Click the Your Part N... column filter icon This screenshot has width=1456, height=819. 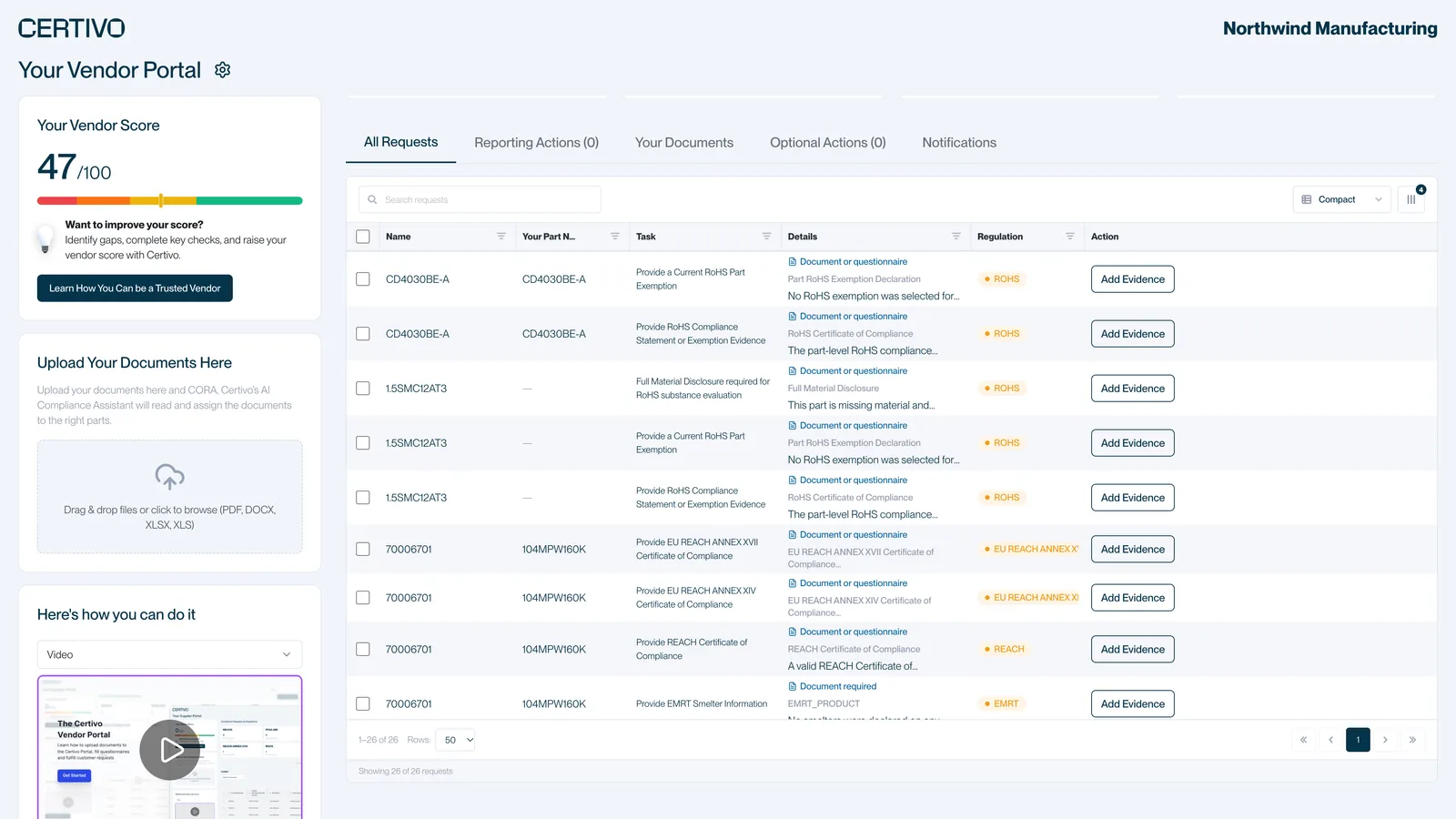(615, 237)
